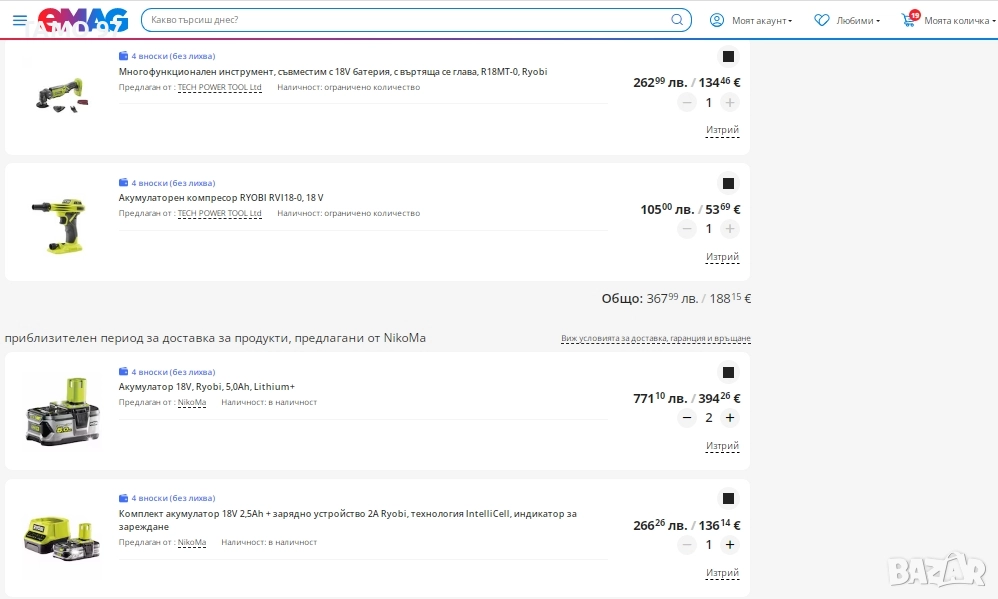
Task: Increase quantity of Ryobi 5,0Ah battery
Action: click(x=730, y=418)
